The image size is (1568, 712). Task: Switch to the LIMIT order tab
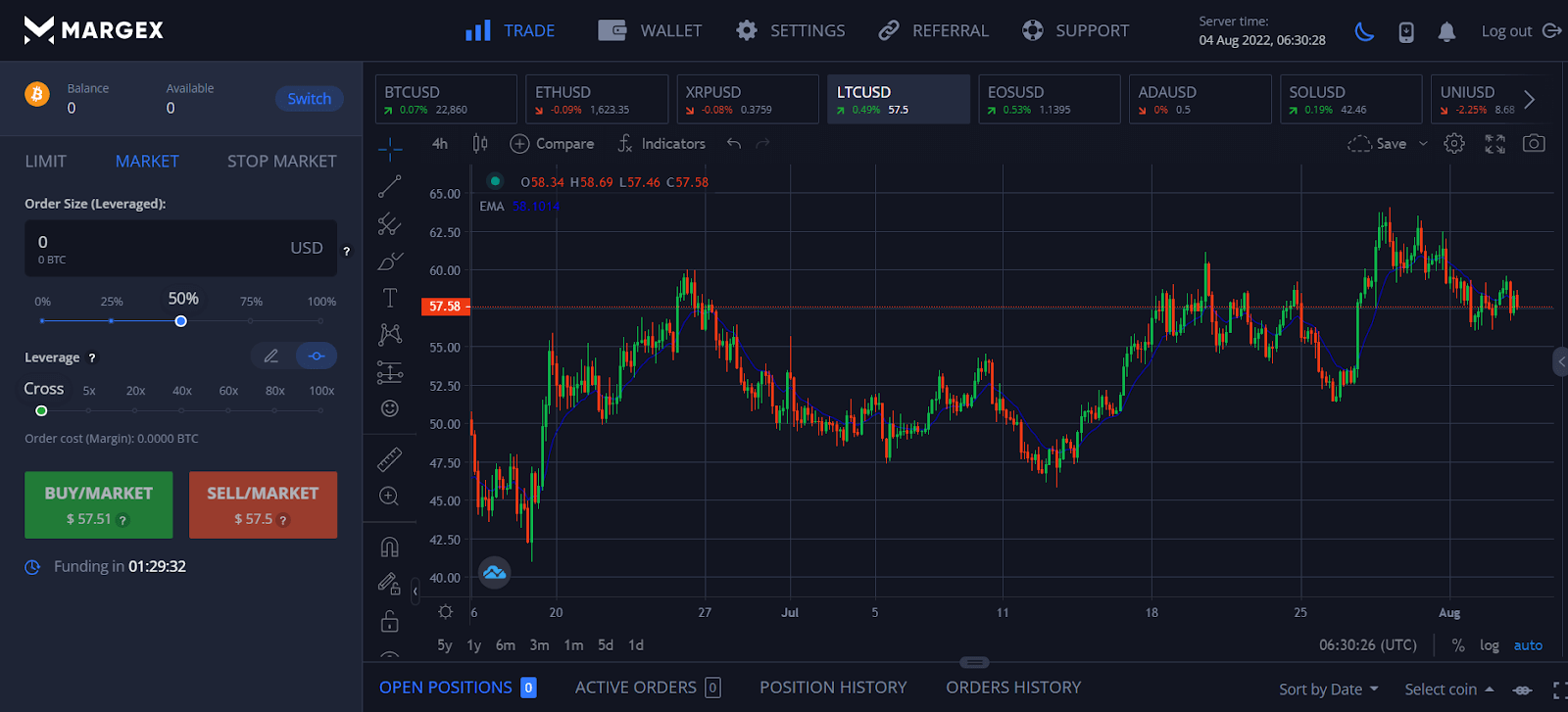(x=46, y=162)
